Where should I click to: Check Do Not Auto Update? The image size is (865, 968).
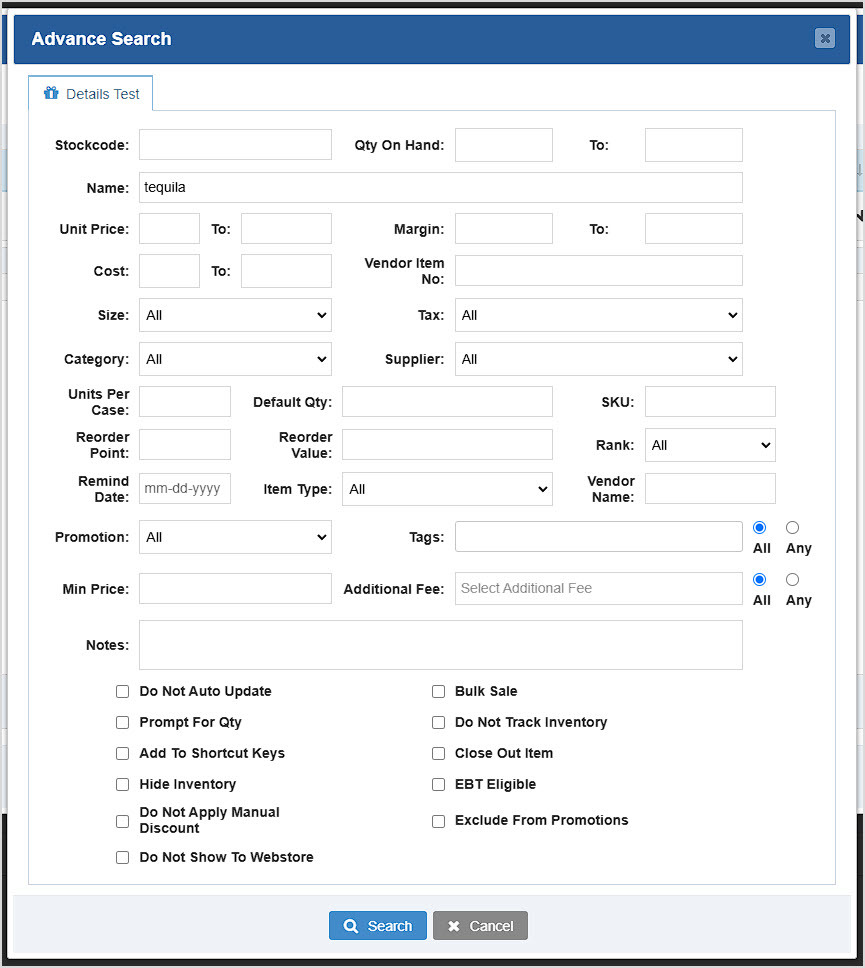[x=122, y=691]
